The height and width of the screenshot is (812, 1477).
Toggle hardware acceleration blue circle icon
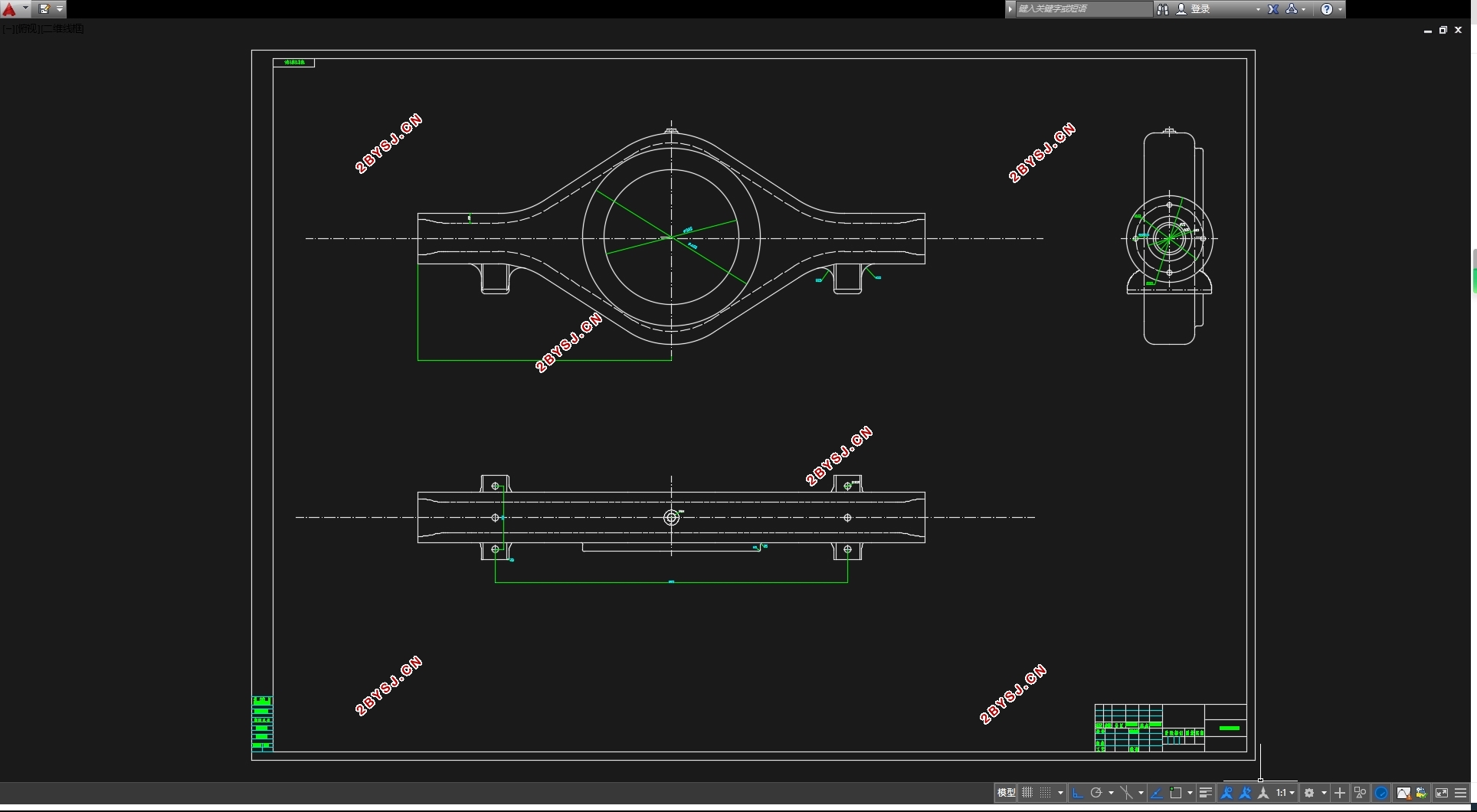1381,793
